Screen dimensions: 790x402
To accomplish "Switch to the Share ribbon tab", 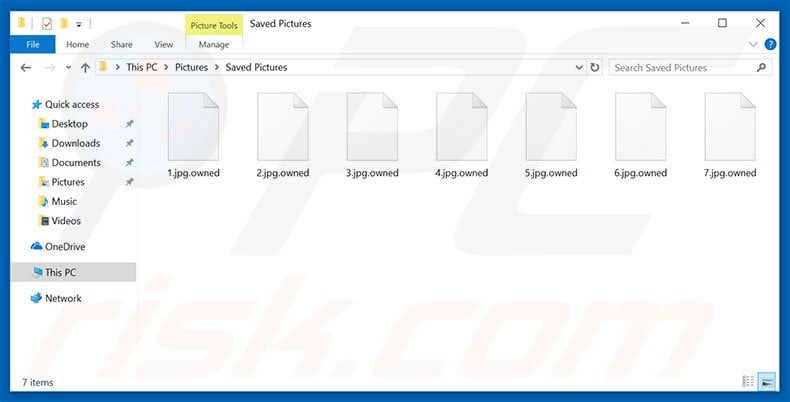I will point(121,44).
